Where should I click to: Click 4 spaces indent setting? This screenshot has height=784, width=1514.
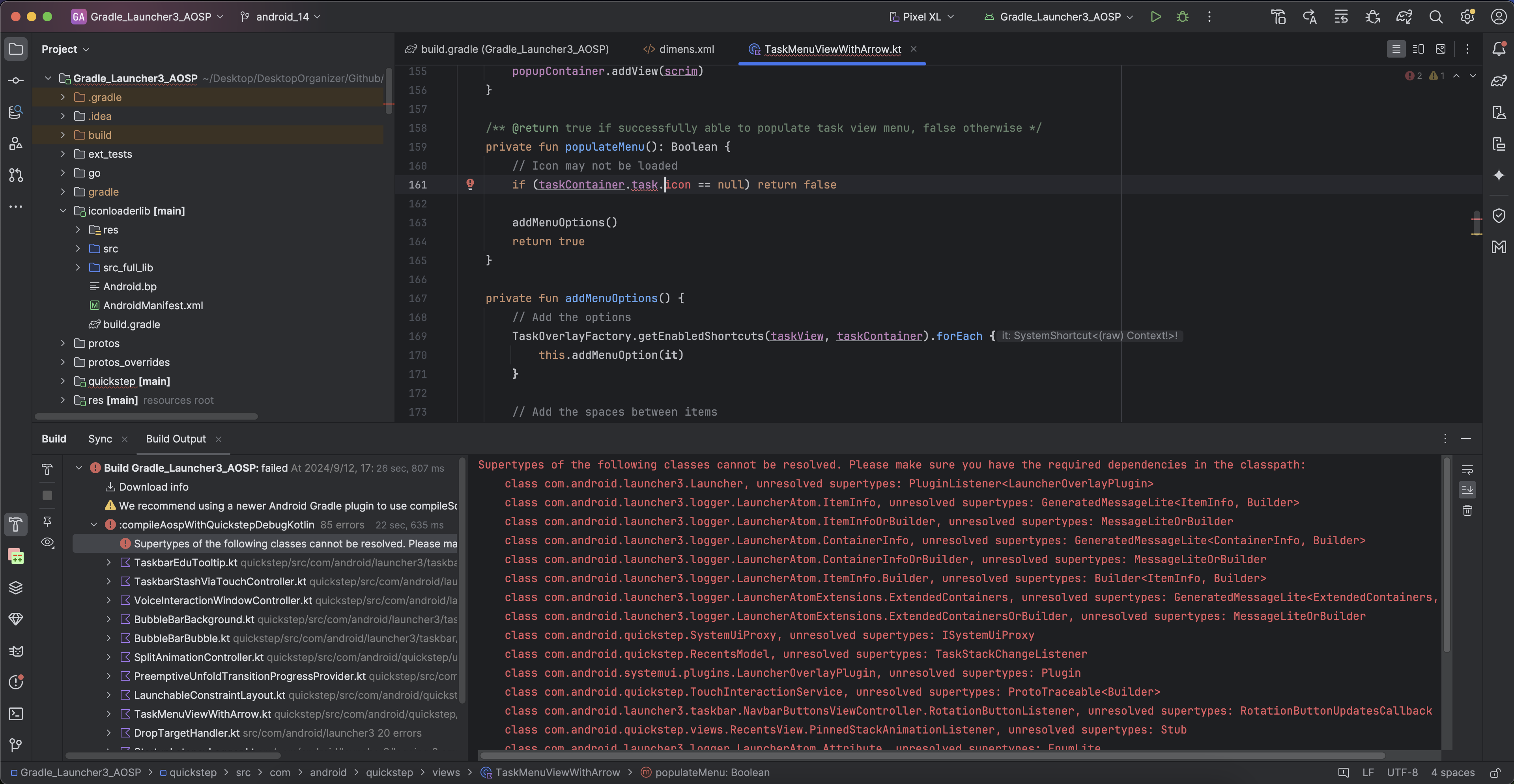point(1452,772)
